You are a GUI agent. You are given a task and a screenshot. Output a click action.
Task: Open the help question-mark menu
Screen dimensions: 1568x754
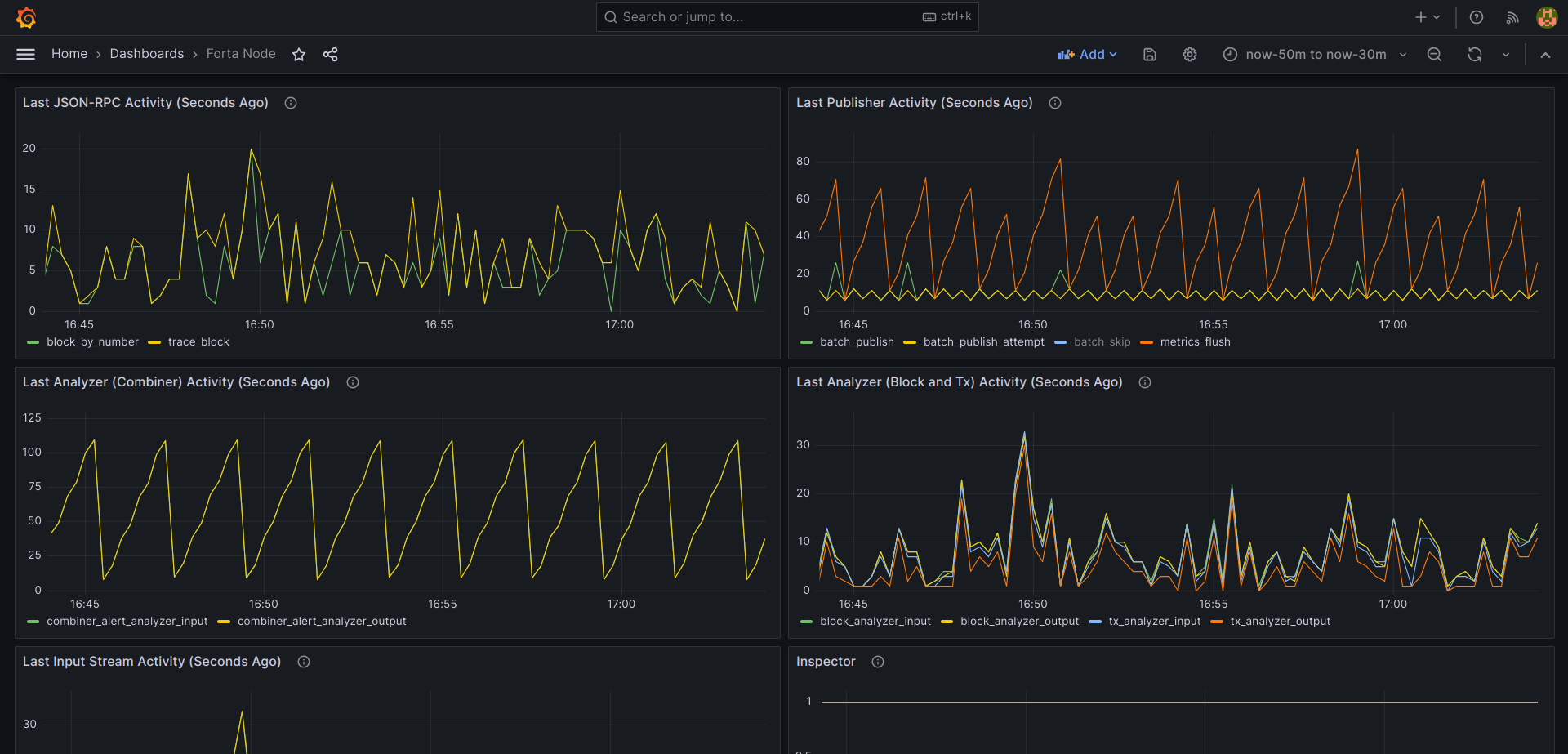1477,17
